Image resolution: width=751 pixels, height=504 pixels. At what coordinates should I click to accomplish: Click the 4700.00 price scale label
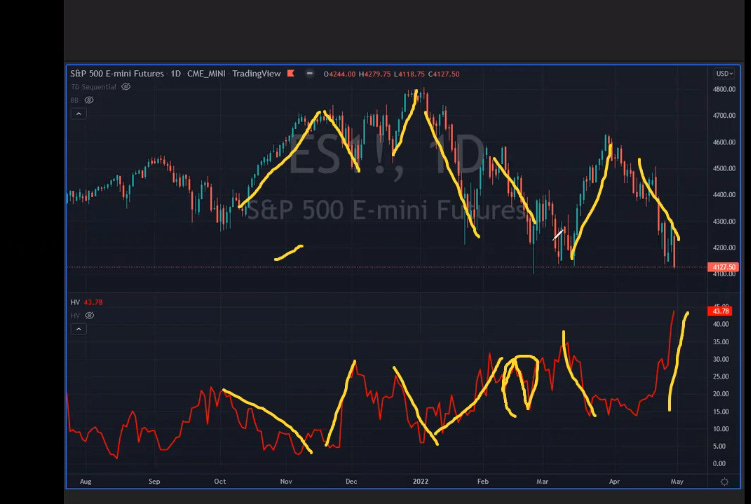[724, 115]
